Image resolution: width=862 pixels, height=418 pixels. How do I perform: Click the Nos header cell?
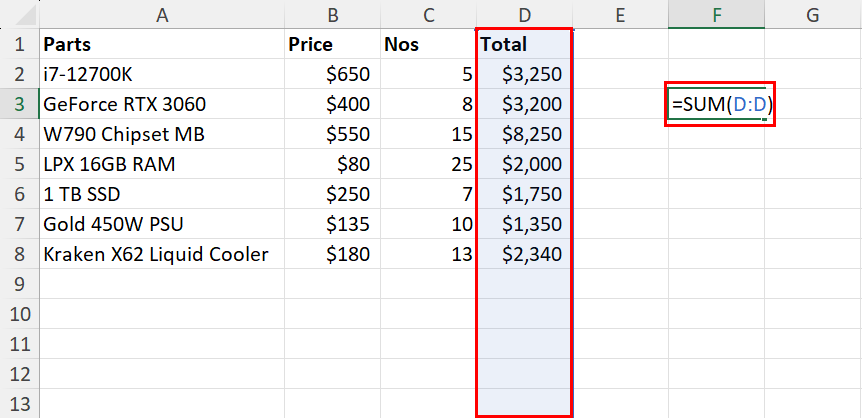[x=428, y=44]
